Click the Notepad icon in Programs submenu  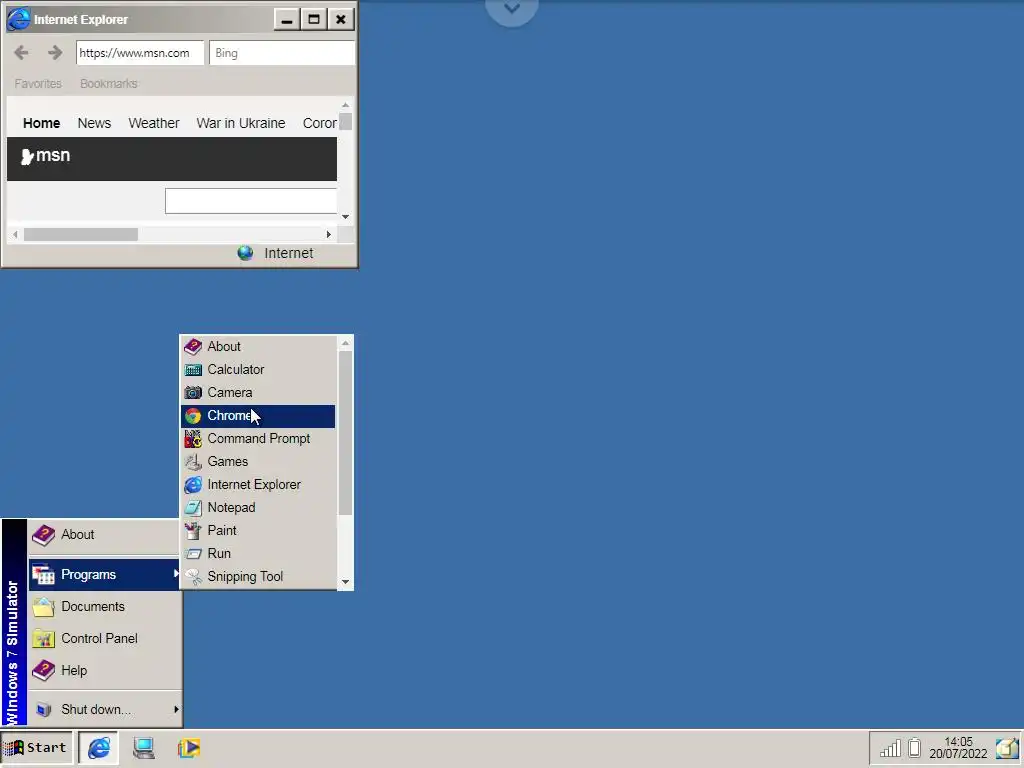tap(193, 507)
